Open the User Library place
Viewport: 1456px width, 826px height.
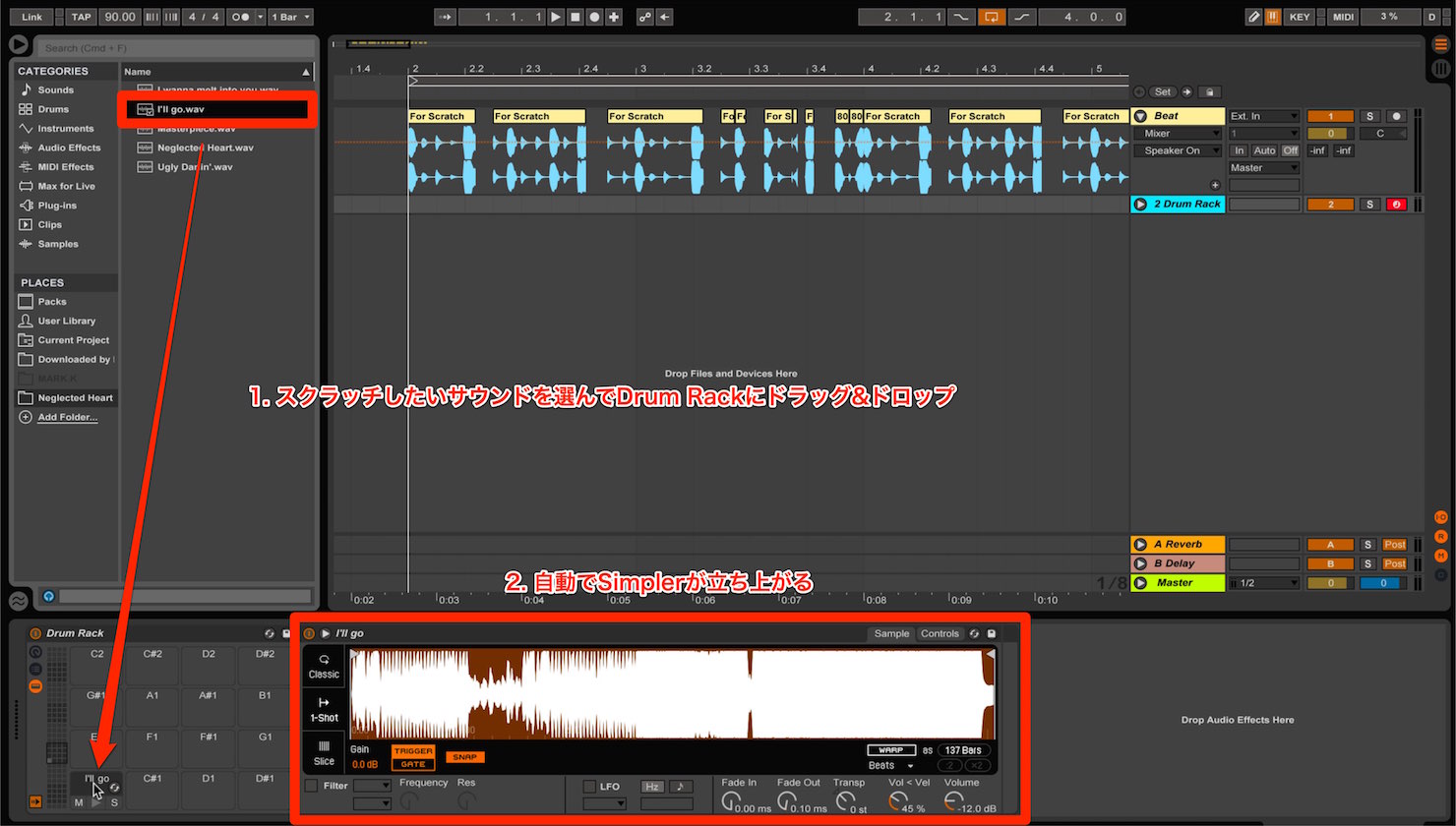66,321
